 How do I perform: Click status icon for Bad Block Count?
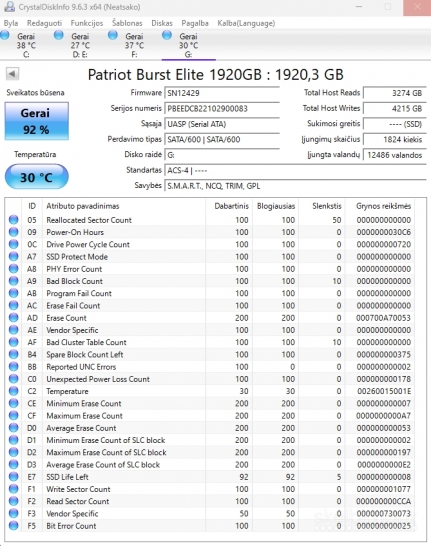point(14,281)
